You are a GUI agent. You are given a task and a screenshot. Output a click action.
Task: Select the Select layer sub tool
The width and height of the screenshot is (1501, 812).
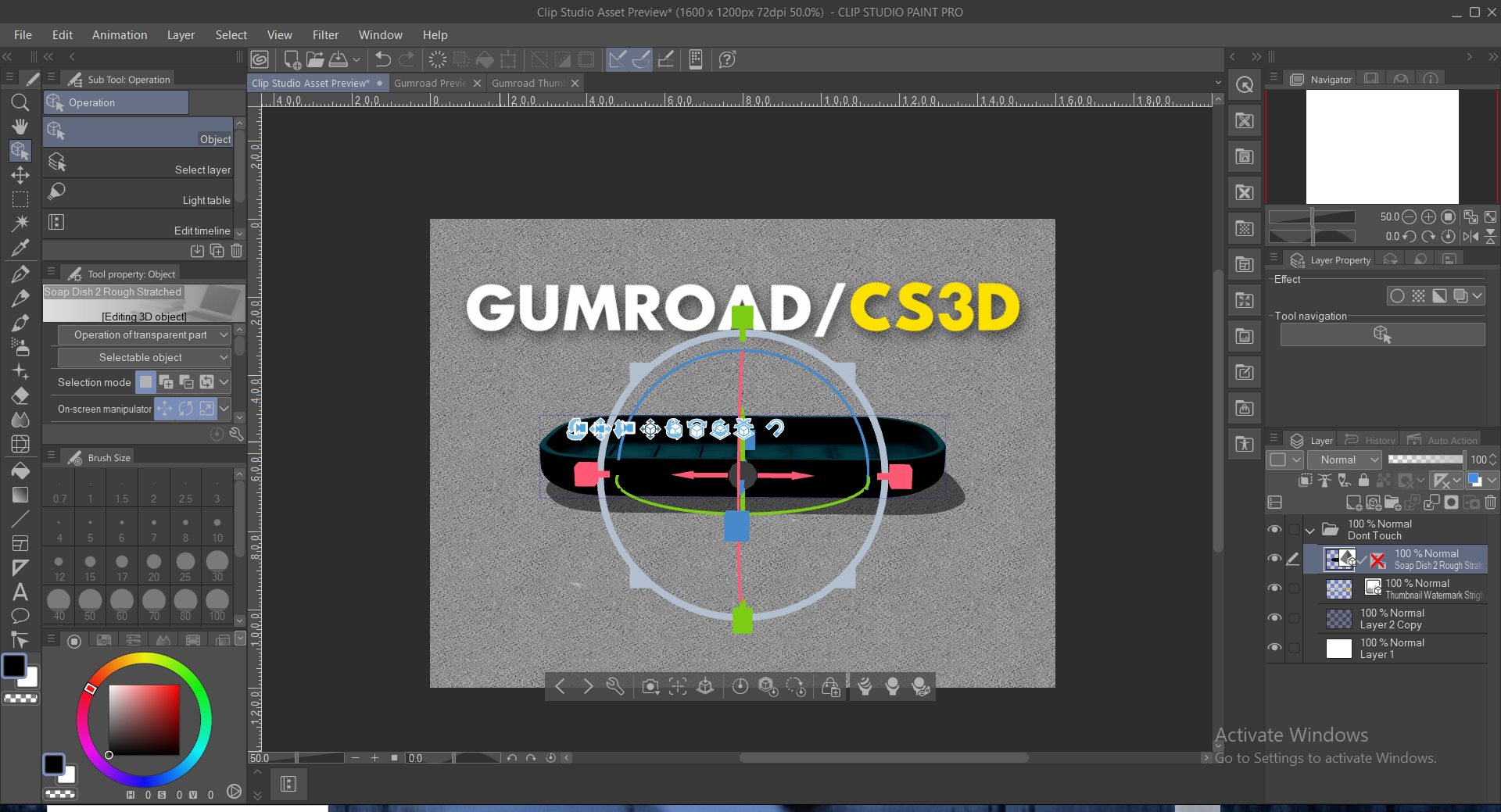click(138, 163)
